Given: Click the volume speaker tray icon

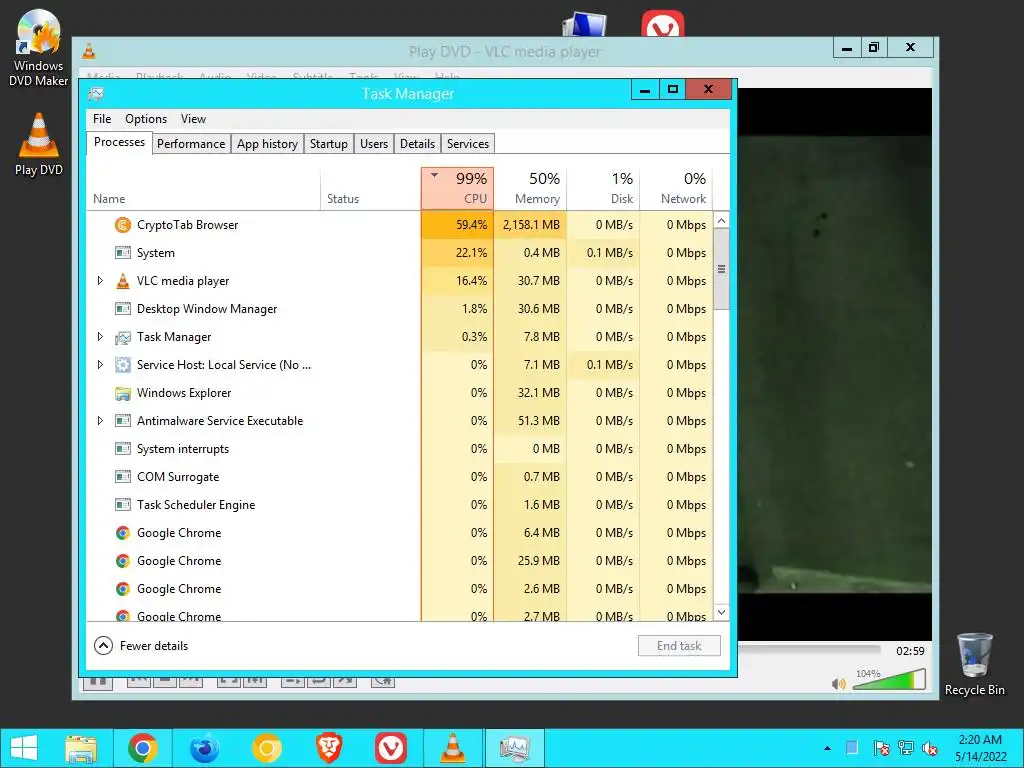Looking at the screenshot, I should (x=929, y=748).
